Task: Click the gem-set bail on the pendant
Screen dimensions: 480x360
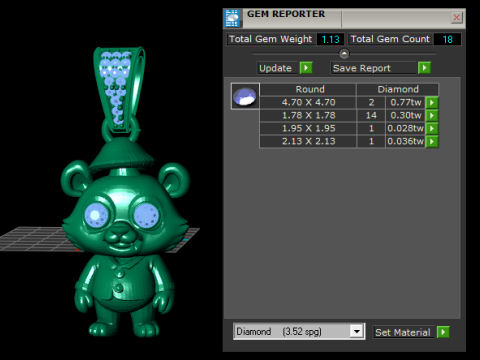Action: pyautogui.click(x=117, y=90)
